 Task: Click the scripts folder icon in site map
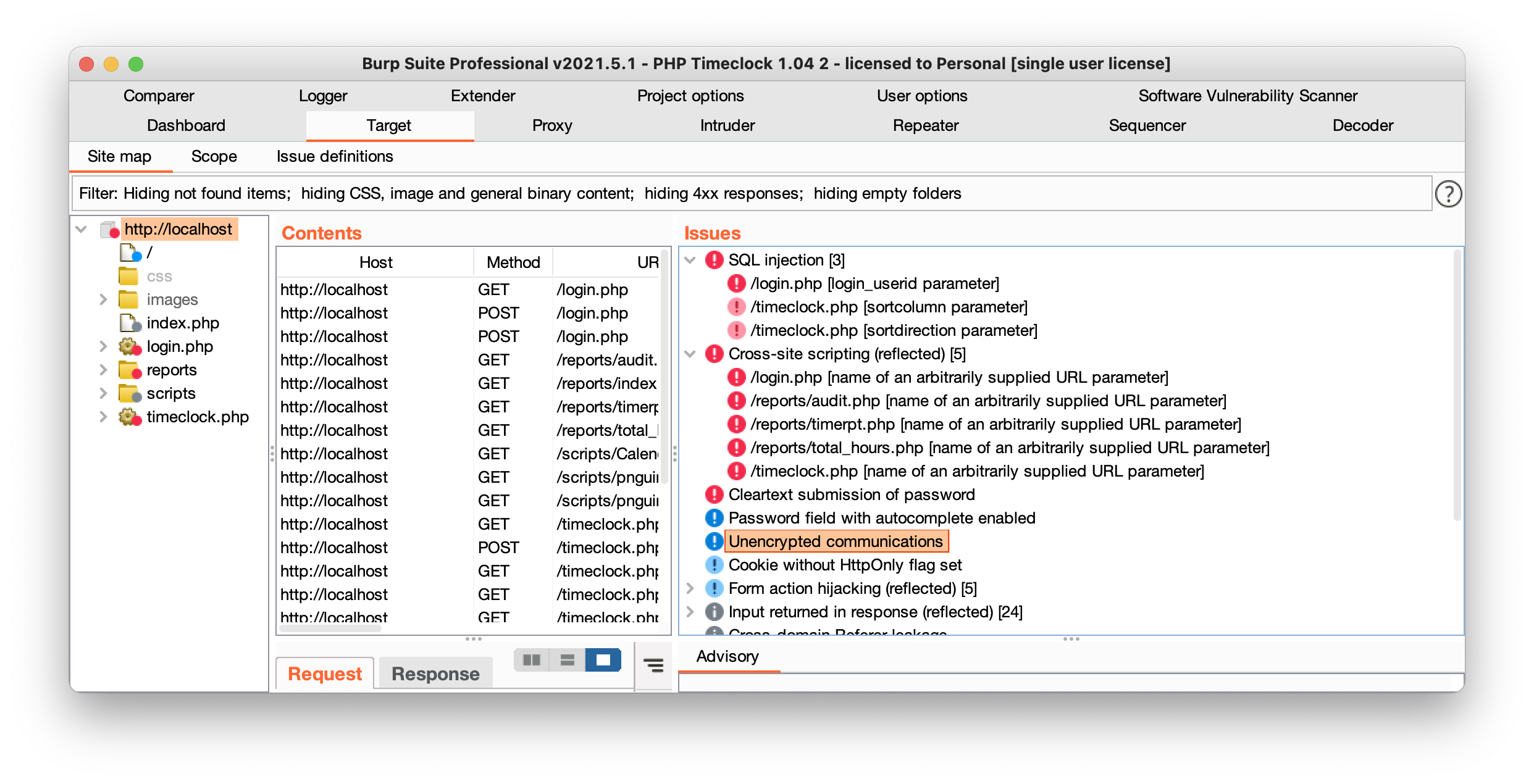pyautogui.click(x=129, y=393)
